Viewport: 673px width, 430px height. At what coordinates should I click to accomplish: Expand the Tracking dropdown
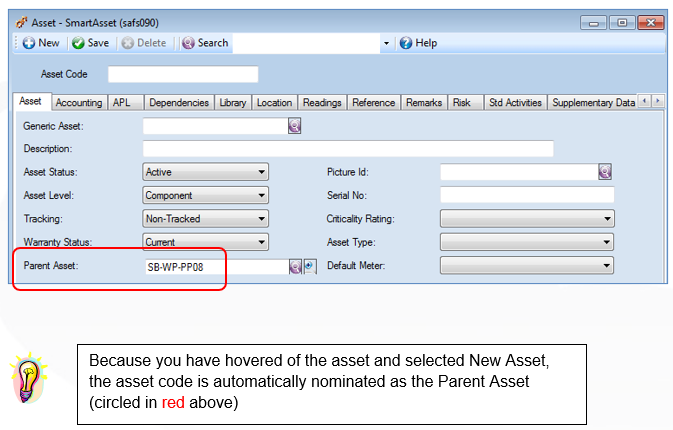pyautogui.click(x=205, y=218)
